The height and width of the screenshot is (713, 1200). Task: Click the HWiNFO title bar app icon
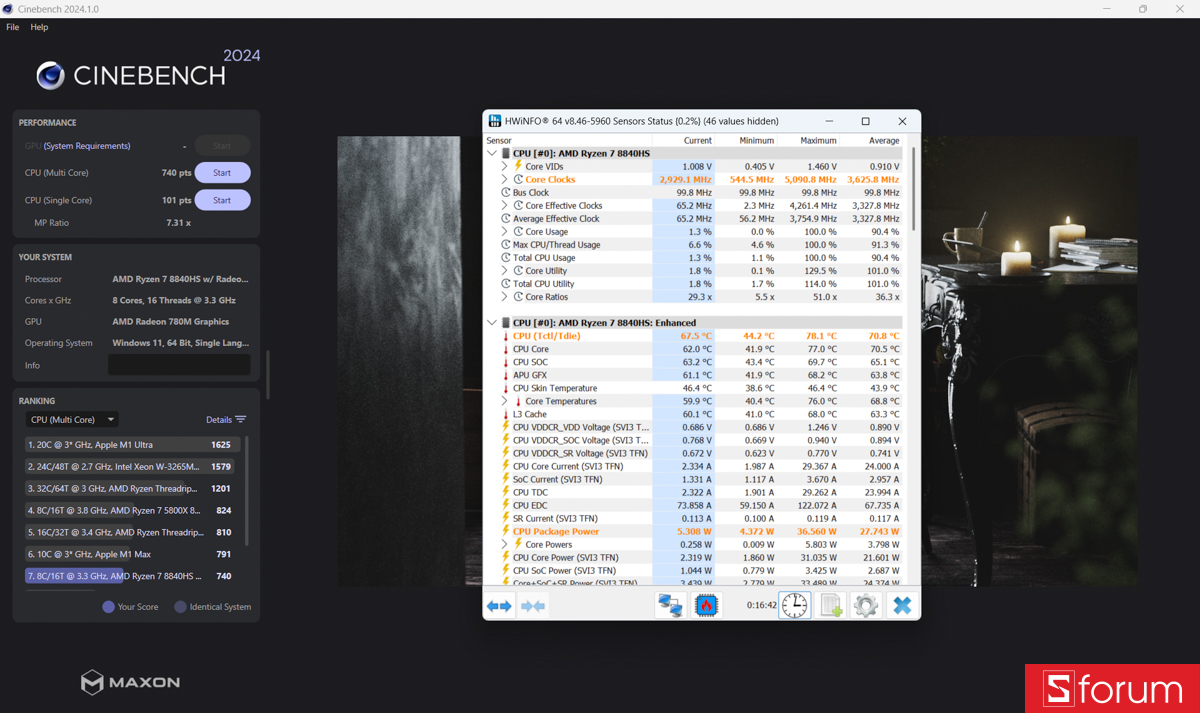(495, 121)
